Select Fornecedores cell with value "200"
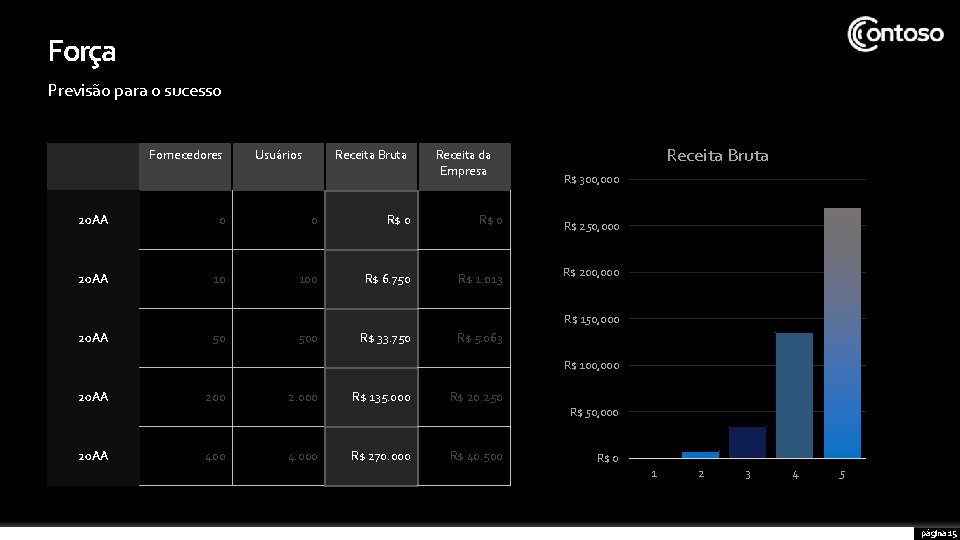The width and height of the screenshot is (960, 540). coord(186,397)
